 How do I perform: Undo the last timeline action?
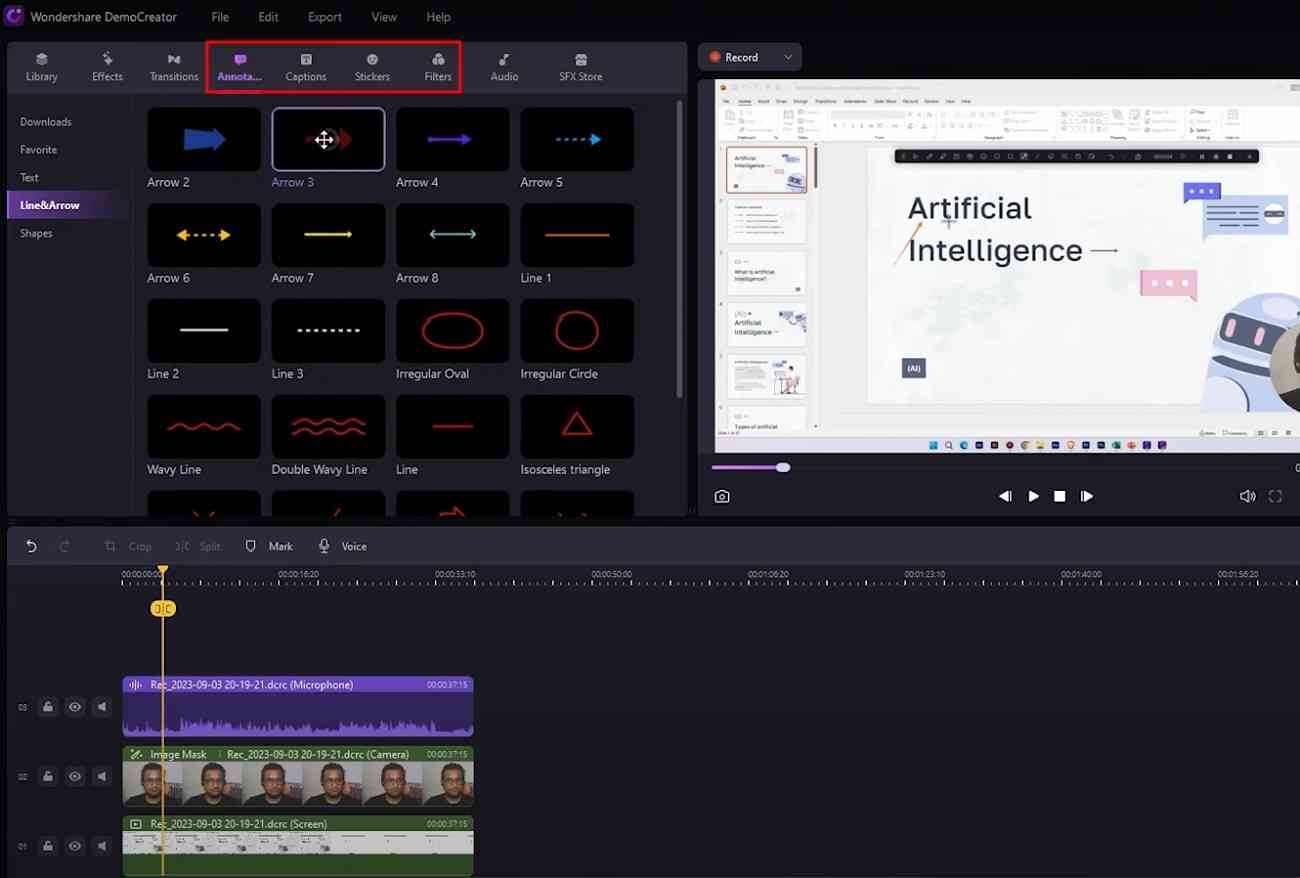[31, 546]
